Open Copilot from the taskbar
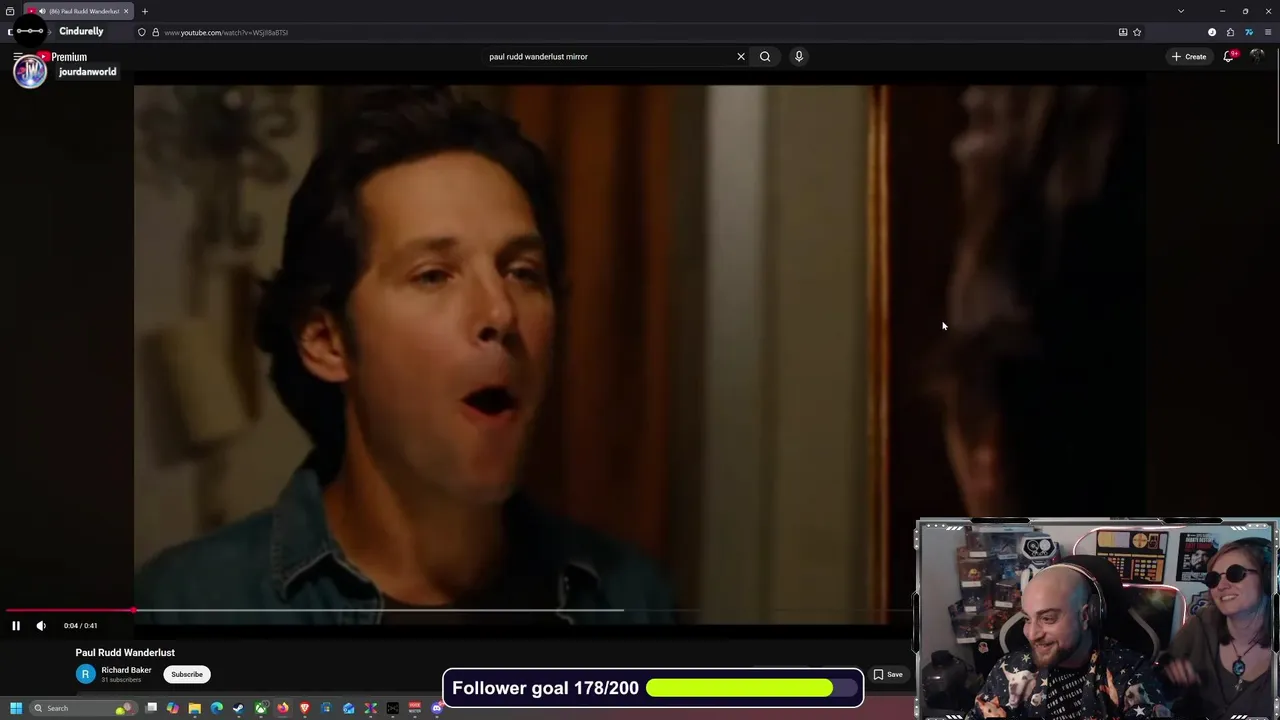Screen dimensions: 1280x720 pos(173,708)
